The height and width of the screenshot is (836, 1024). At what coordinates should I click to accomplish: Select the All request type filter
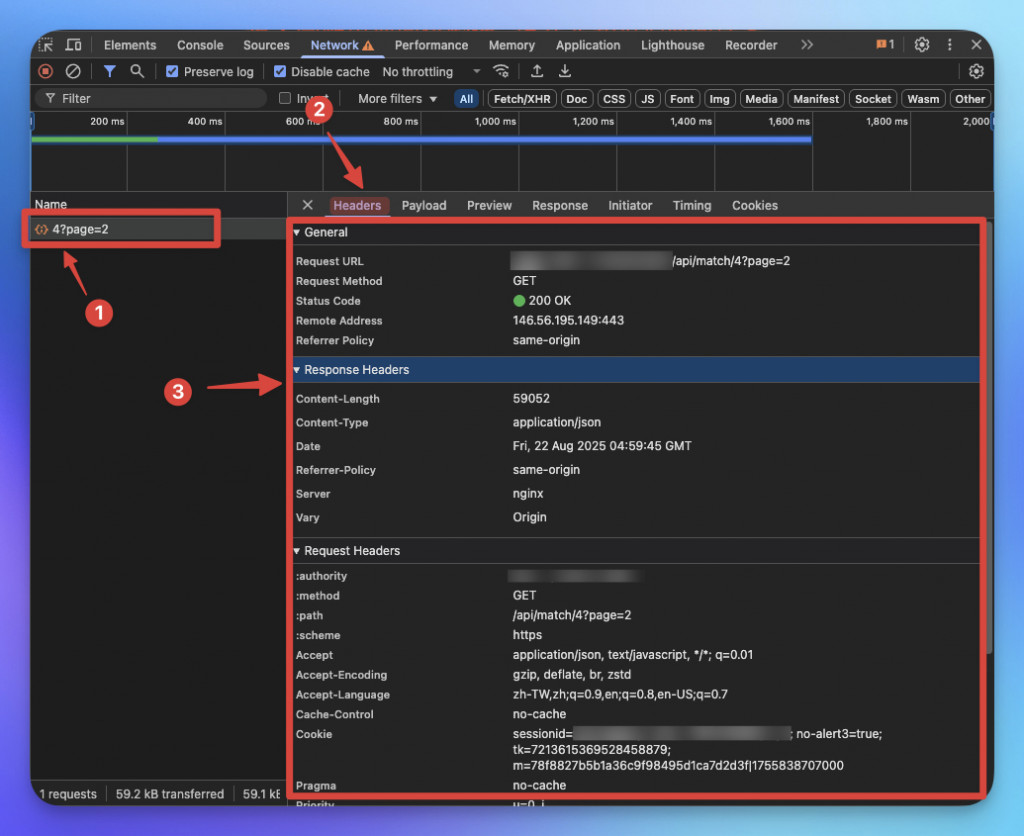(466, 99)
